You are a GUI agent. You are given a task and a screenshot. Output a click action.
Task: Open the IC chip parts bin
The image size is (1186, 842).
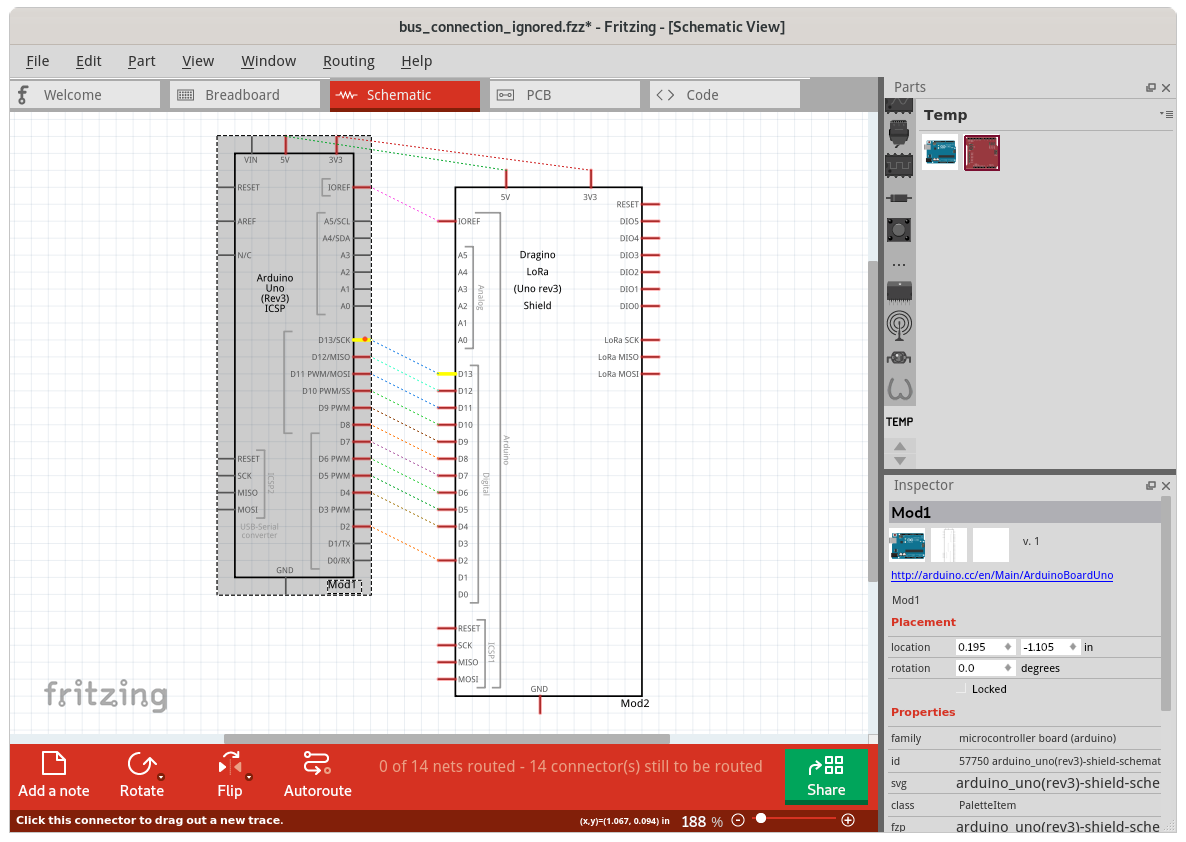coord(899,291)
